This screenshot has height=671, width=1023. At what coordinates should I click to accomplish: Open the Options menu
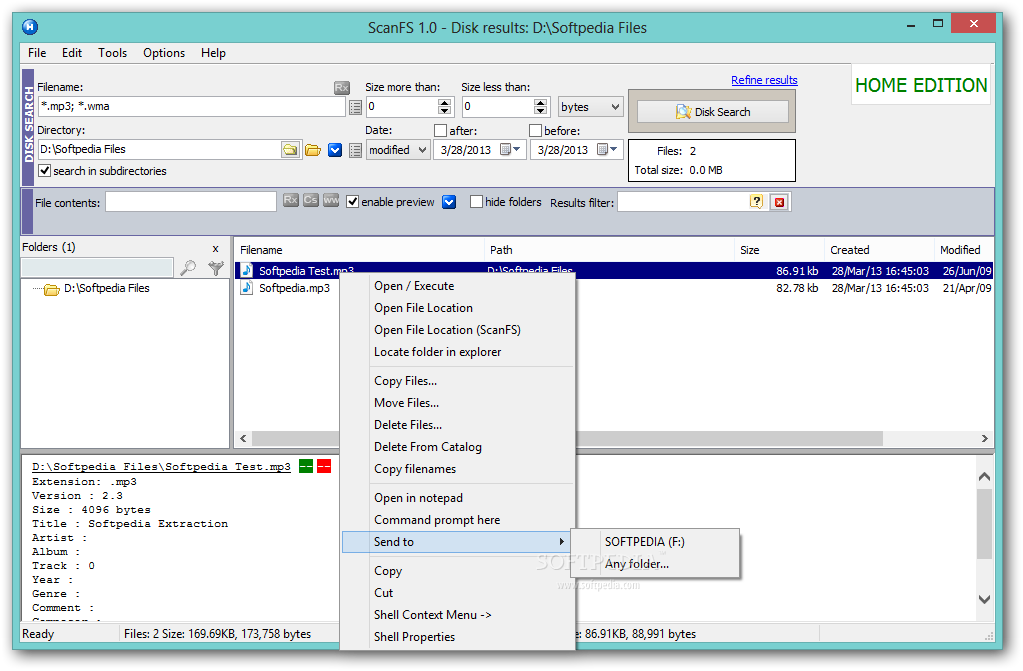point(164,53)
